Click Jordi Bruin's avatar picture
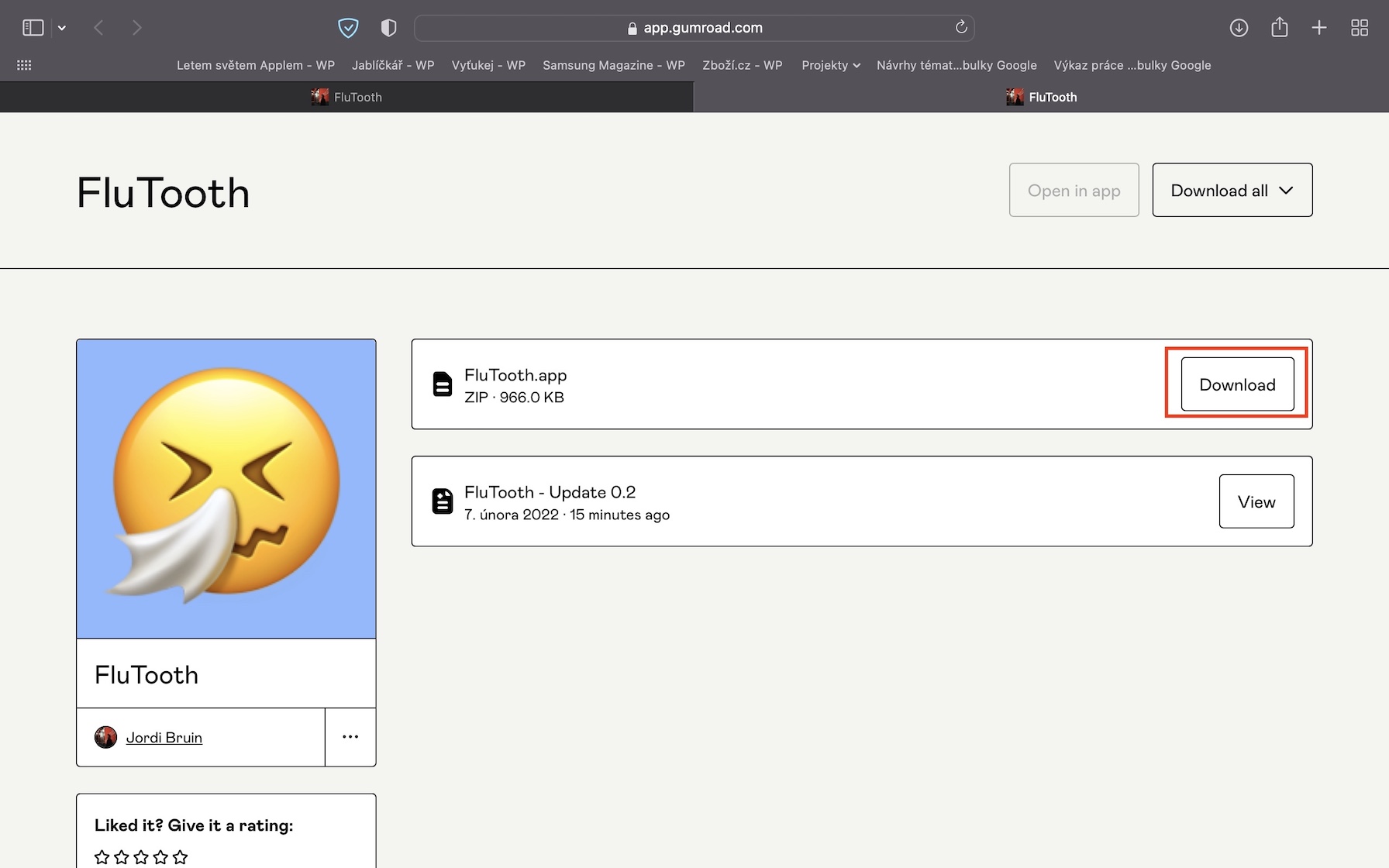Image resolution: width=1389 pixels, height=868 pixels. [105, 737]
